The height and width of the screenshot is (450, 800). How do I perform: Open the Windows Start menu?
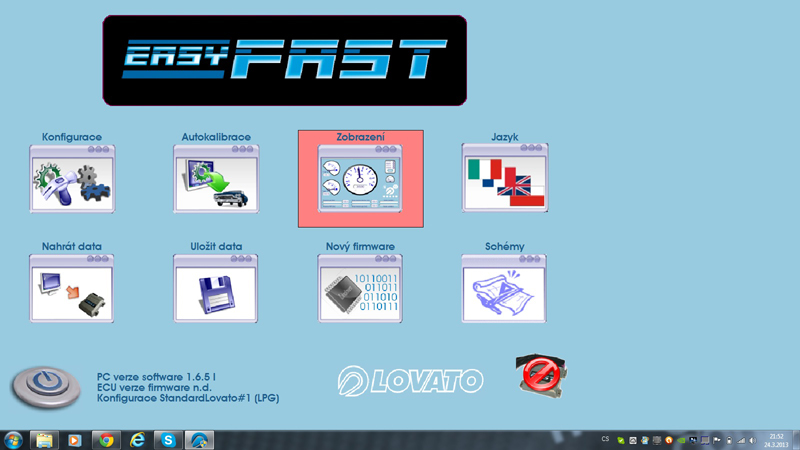pos(13,440)
